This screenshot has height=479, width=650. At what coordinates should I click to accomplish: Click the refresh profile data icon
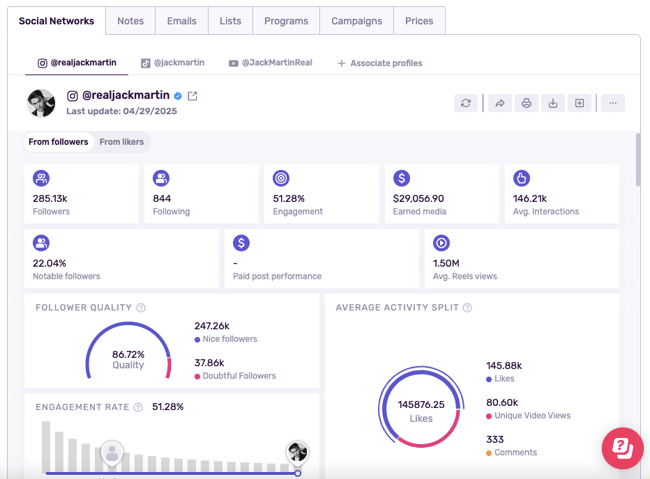(x=466, y=103)
